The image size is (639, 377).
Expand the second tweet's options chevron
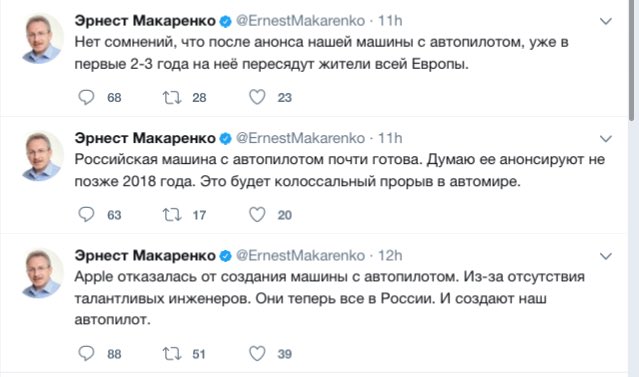click(x=606, y=139)
